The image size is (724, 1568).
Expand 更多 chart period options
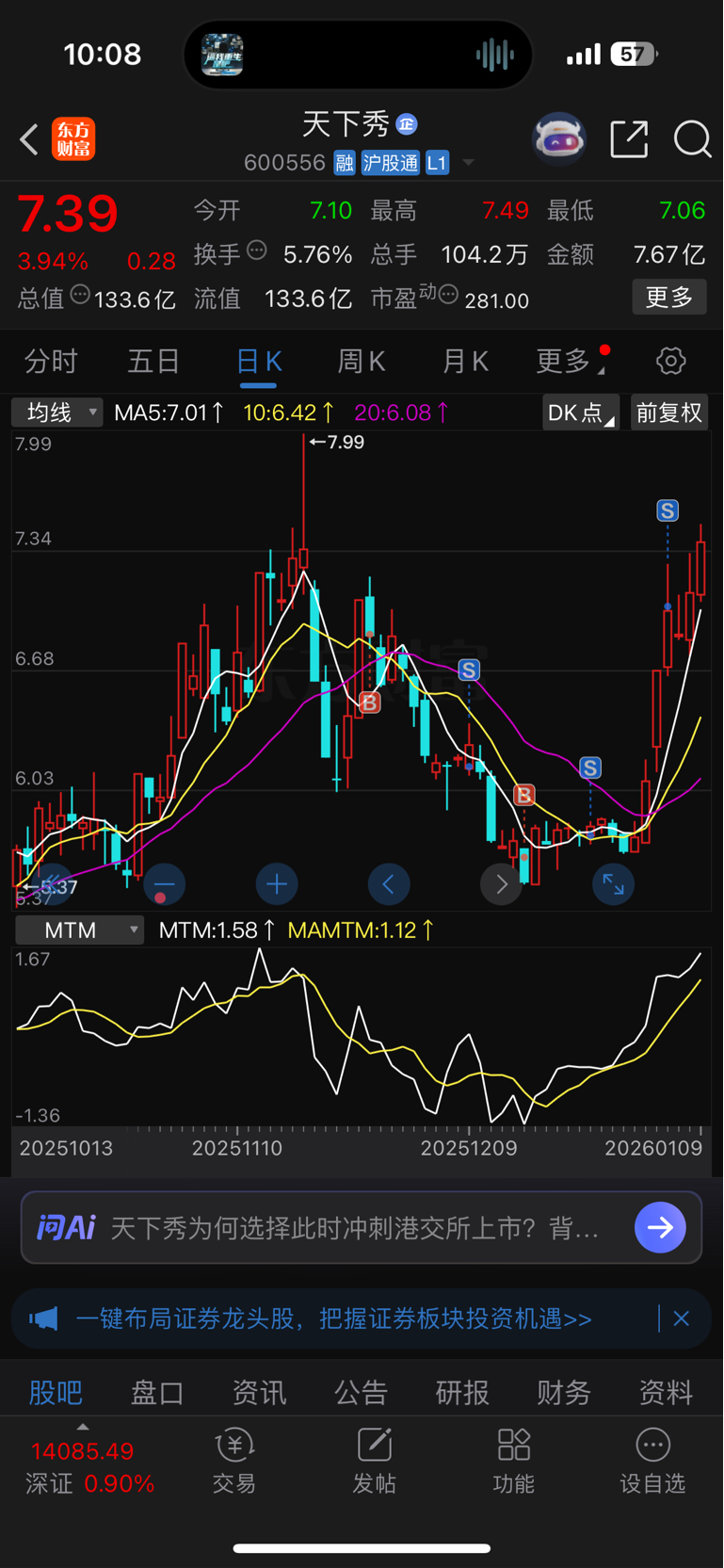tap(571, 361)
